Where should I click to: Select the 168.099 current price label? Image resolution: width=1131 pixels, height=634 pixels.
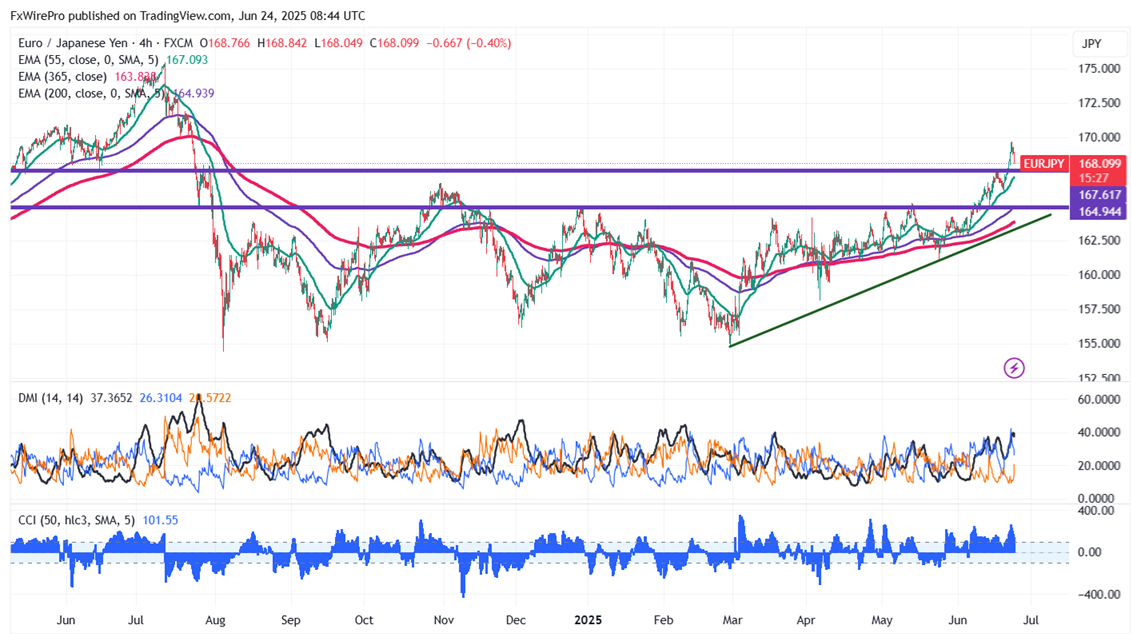1099,164
